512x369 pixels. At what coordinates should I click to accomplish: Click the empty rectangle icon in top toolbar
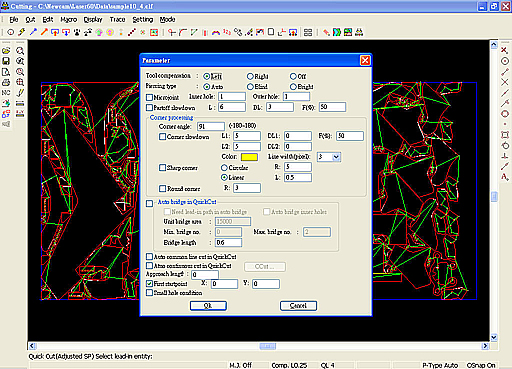271,32
